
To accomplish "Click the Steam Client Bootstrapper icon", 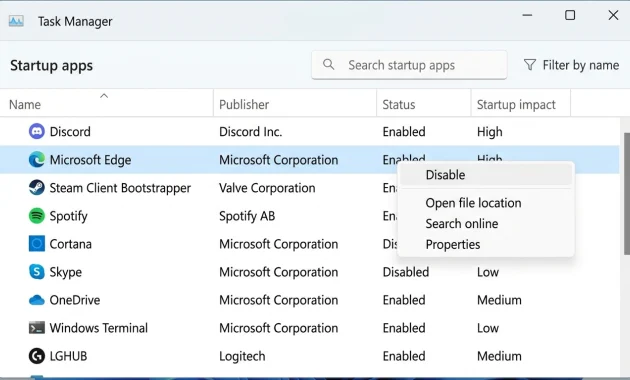I will pyautogui.click(x=37, y=188).
